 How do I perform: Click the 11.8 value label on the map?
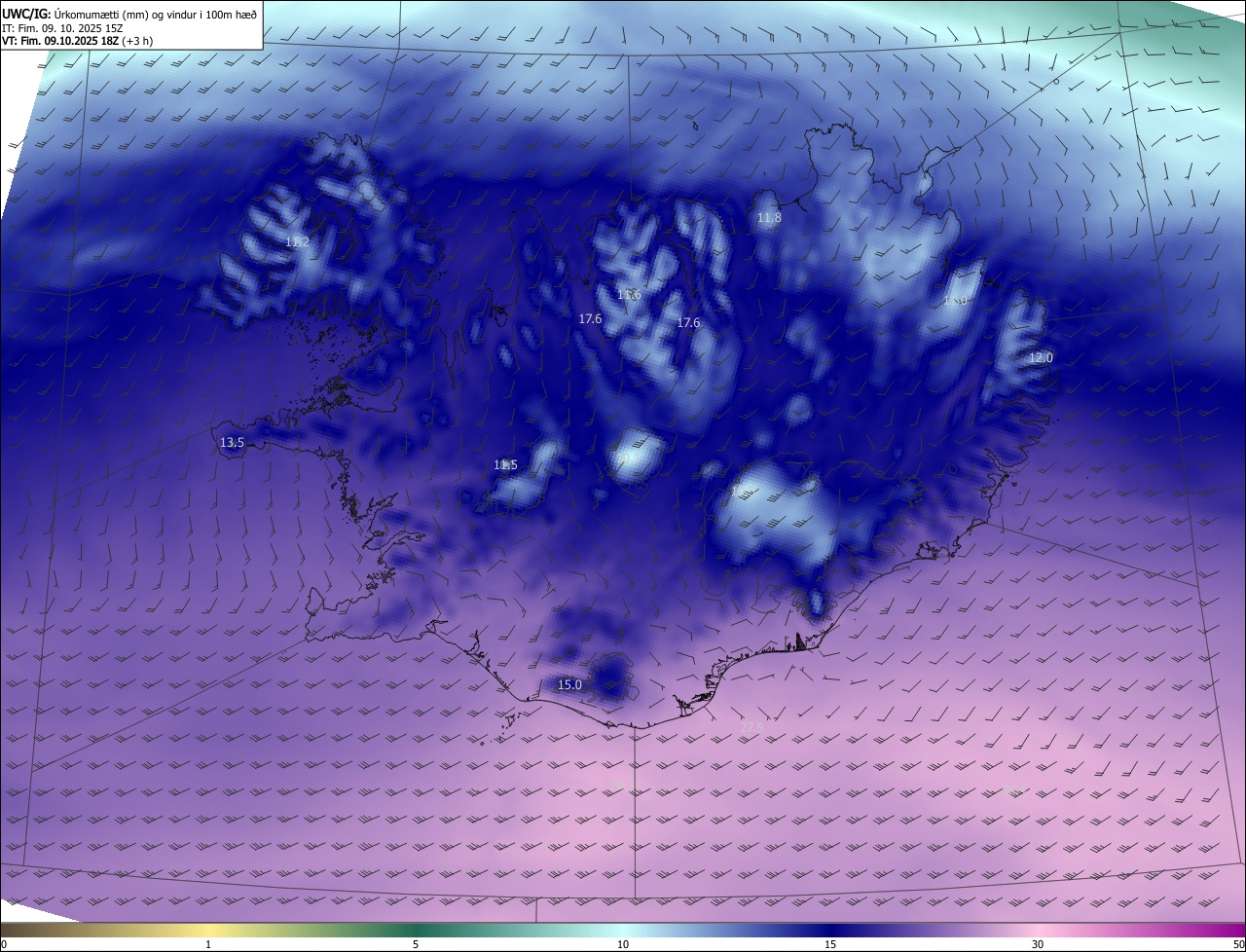pos(769,218)
